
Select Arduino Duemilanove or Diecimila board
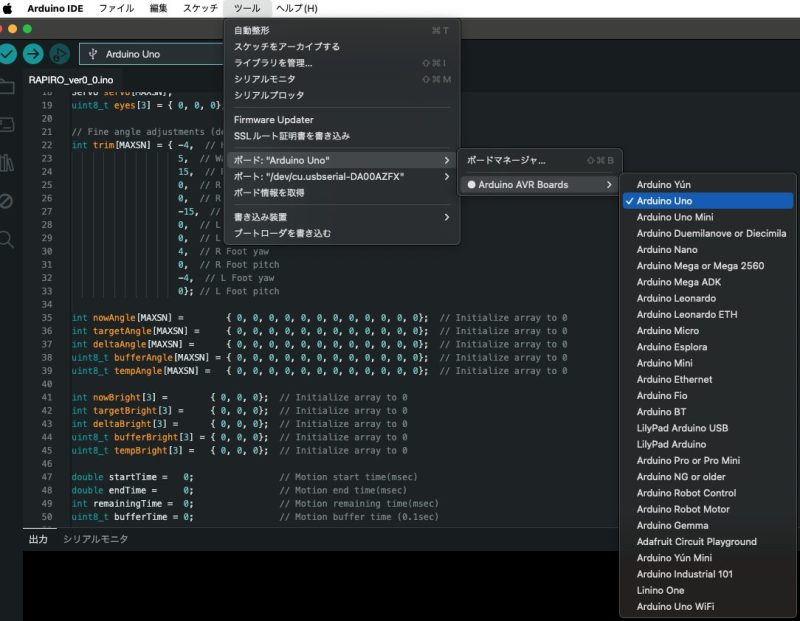click(708, 233)
